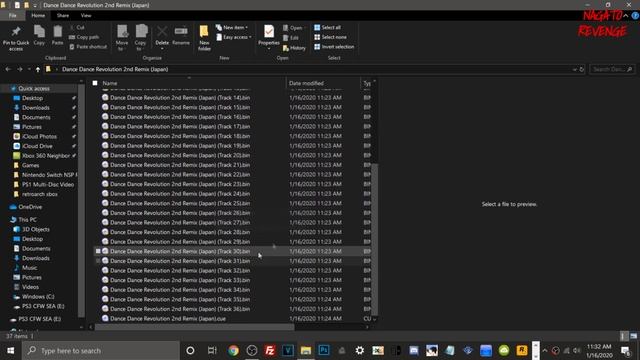Open Windows (C:) drive

point(38,297)
